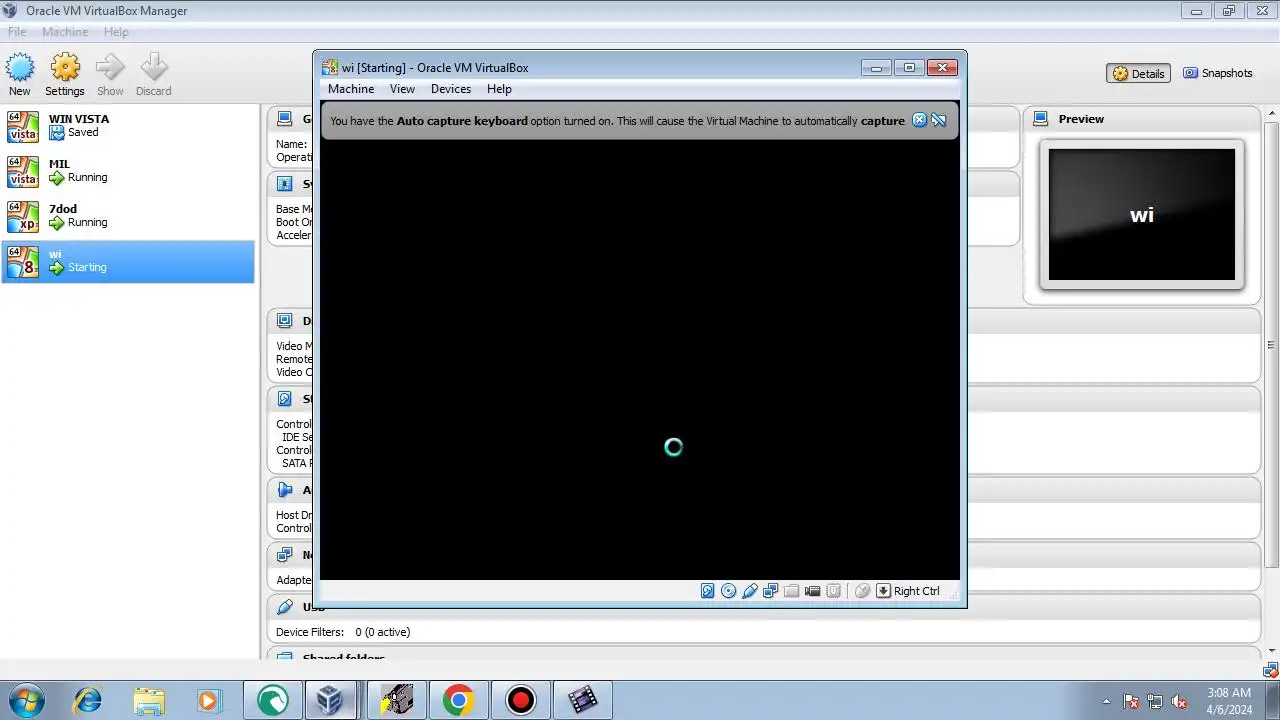Click the muted volume tray icon
Image resolution: width=1280 pixels, height=720 pixels.
point(1180,701)
